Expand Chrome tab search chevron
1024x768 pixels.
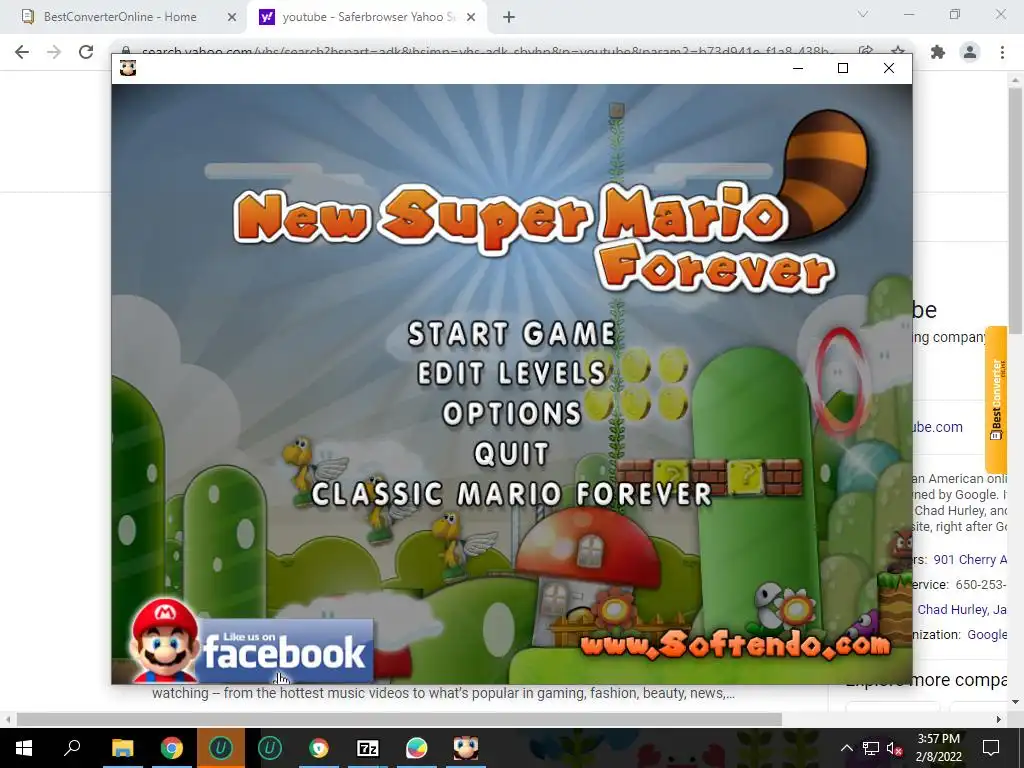click(863, 14)
